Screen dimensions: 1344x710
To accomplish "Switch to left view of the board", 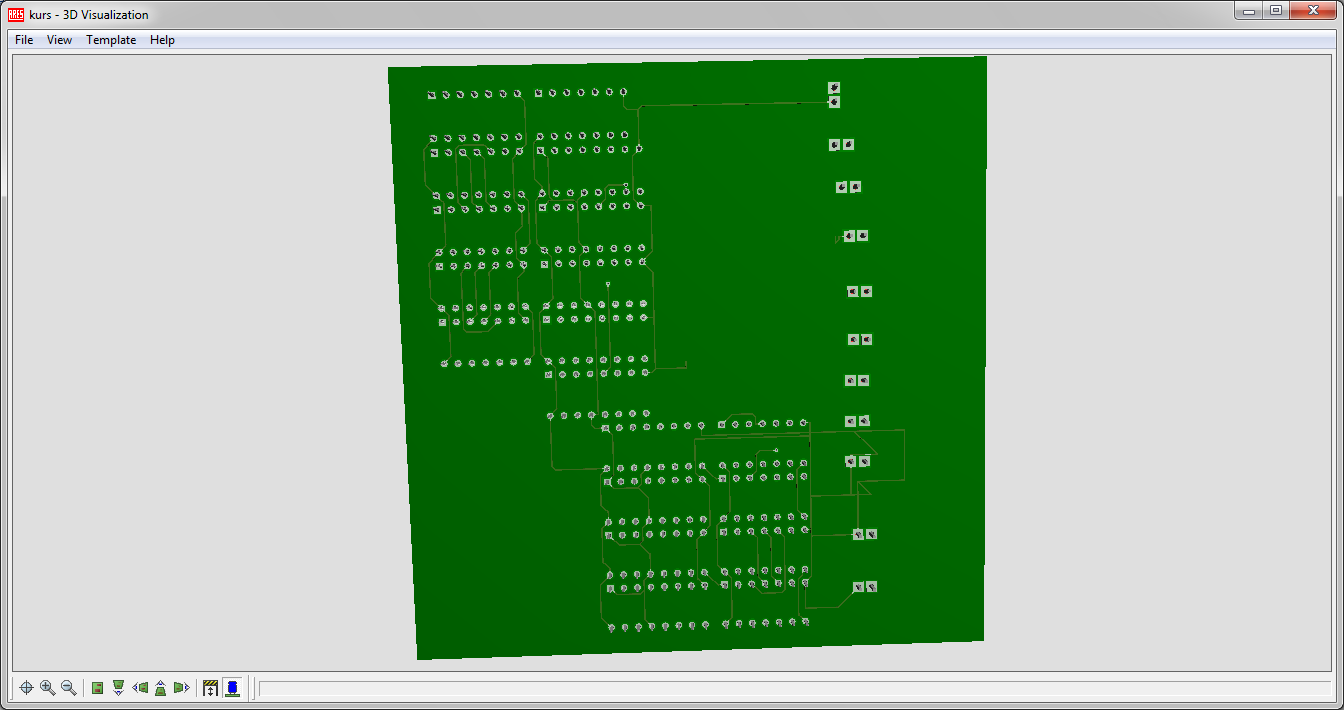I will pyautogui.click(x=140, y=688).
